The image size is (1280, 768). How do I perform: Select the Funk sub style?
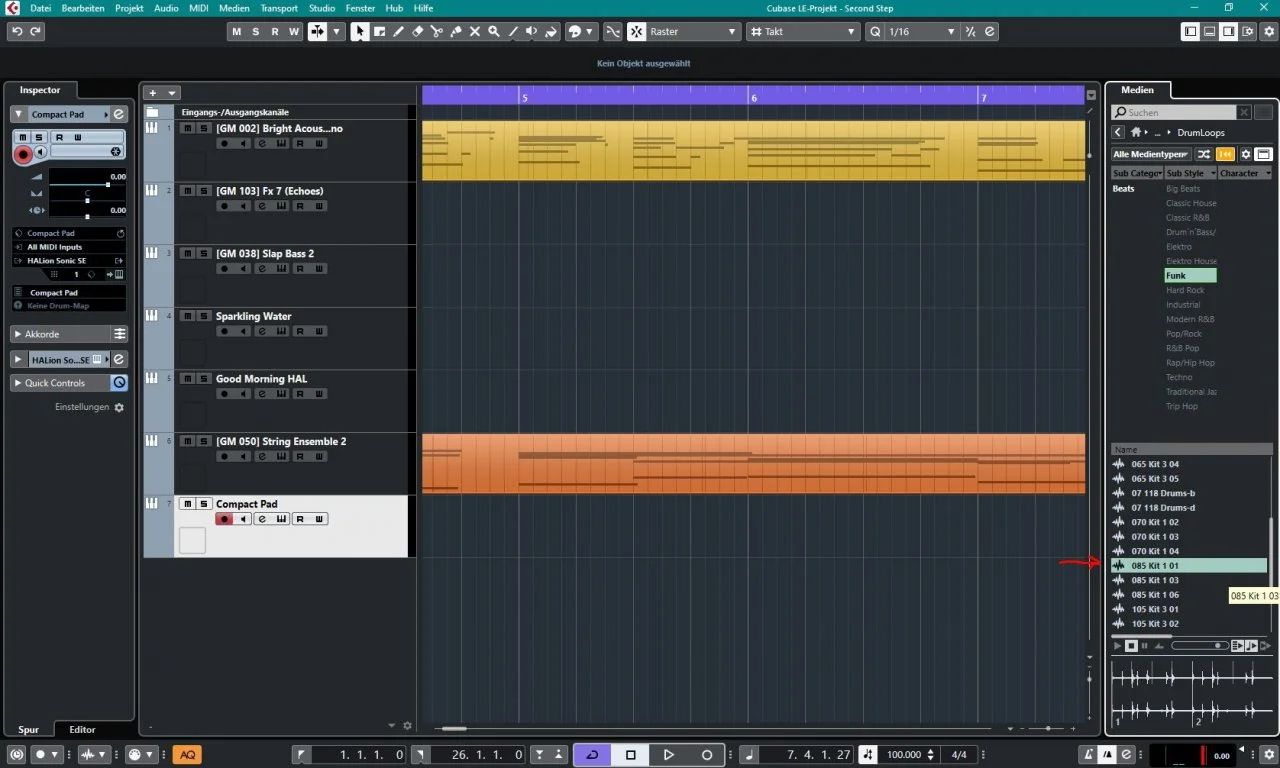(x=1190, y=275)
